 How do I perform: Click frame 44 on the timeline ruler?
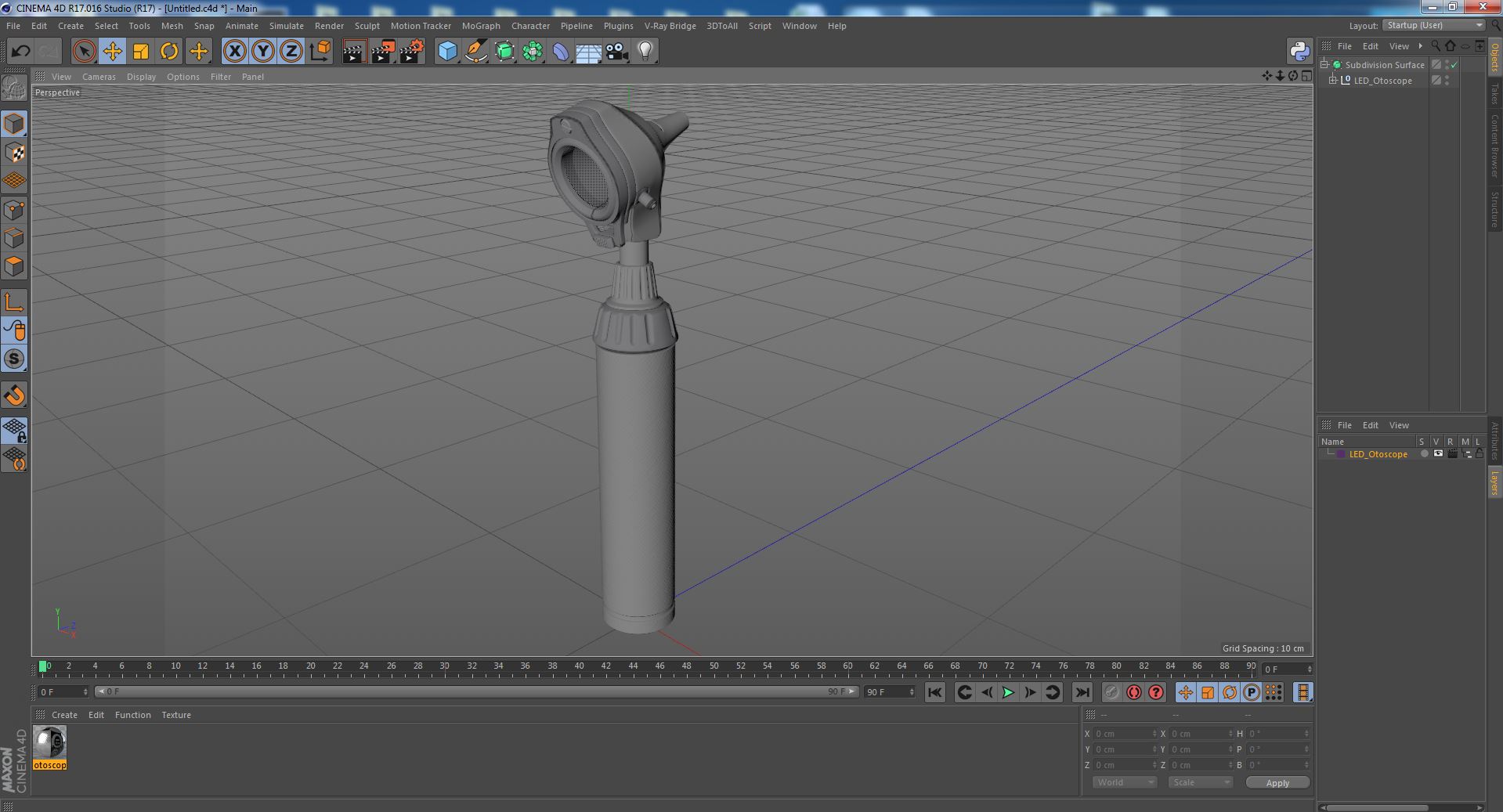[x=633, y=666]
